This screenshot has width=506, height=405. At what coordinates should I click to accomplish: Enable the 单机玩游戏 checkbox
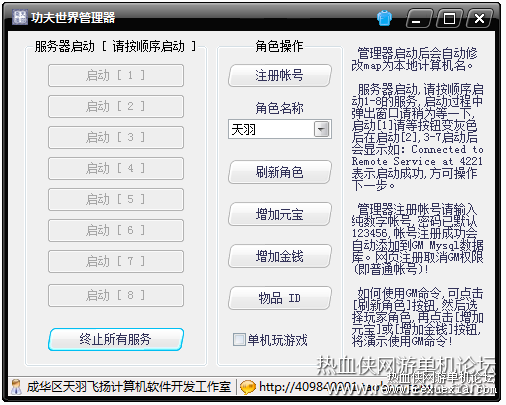click(x=239, y=340)
